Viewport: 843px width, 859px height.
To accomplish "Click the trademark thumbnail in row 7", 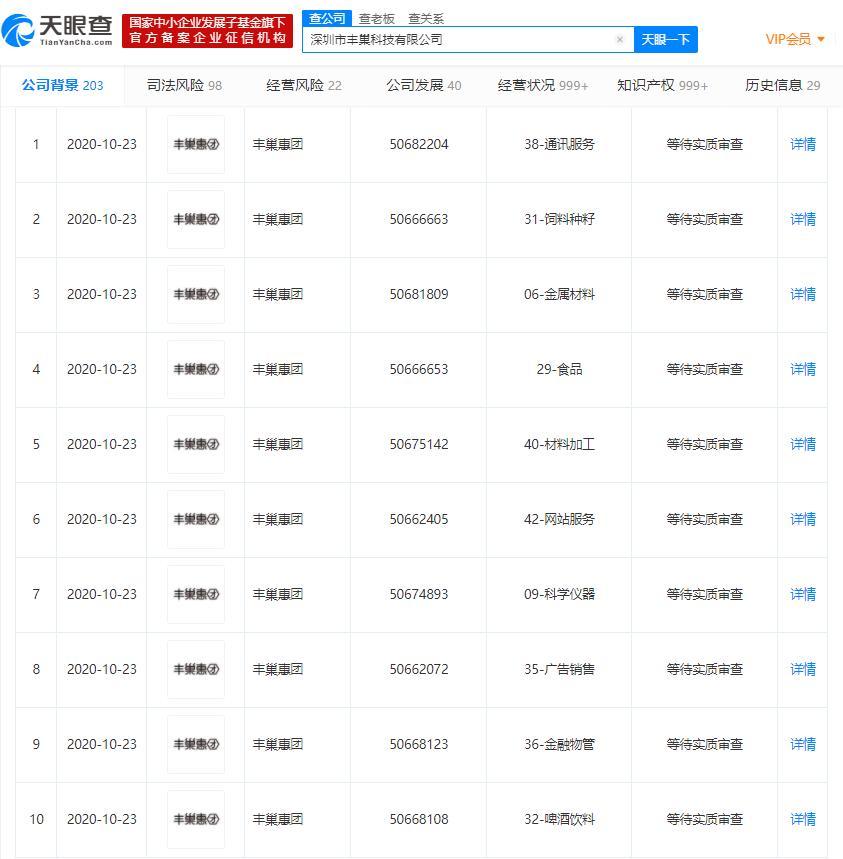I will (x=196, y=594).
